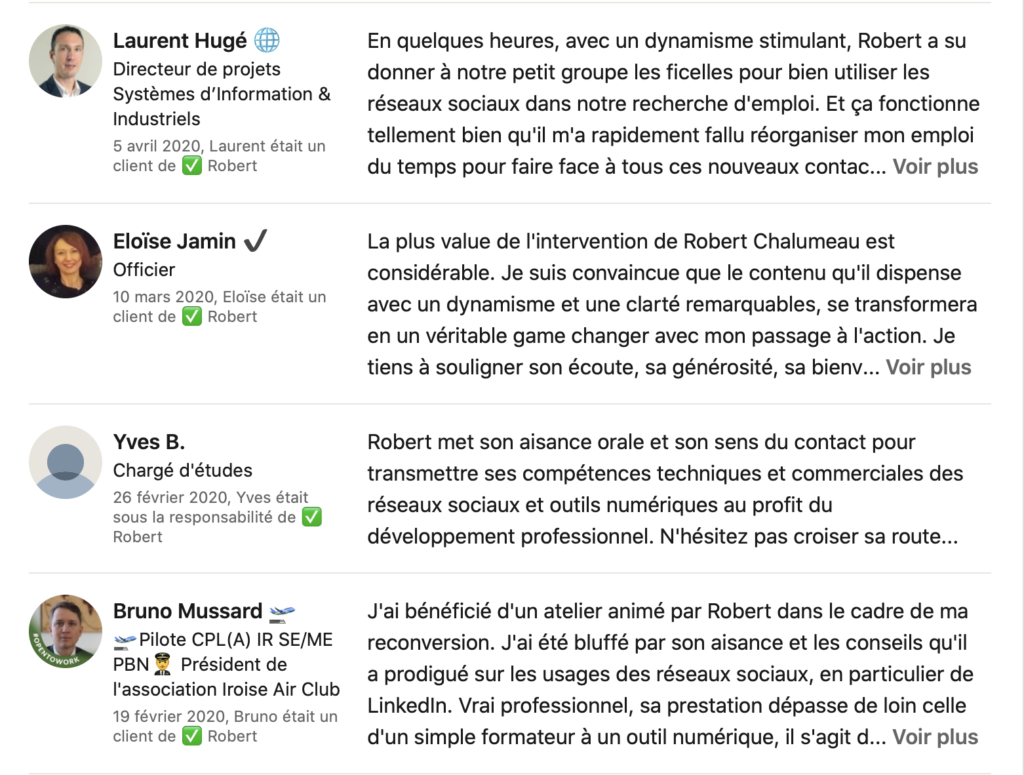
Task: Expand Laurent Hugé's recommendation with Voir plus
Action: (935, 167)
